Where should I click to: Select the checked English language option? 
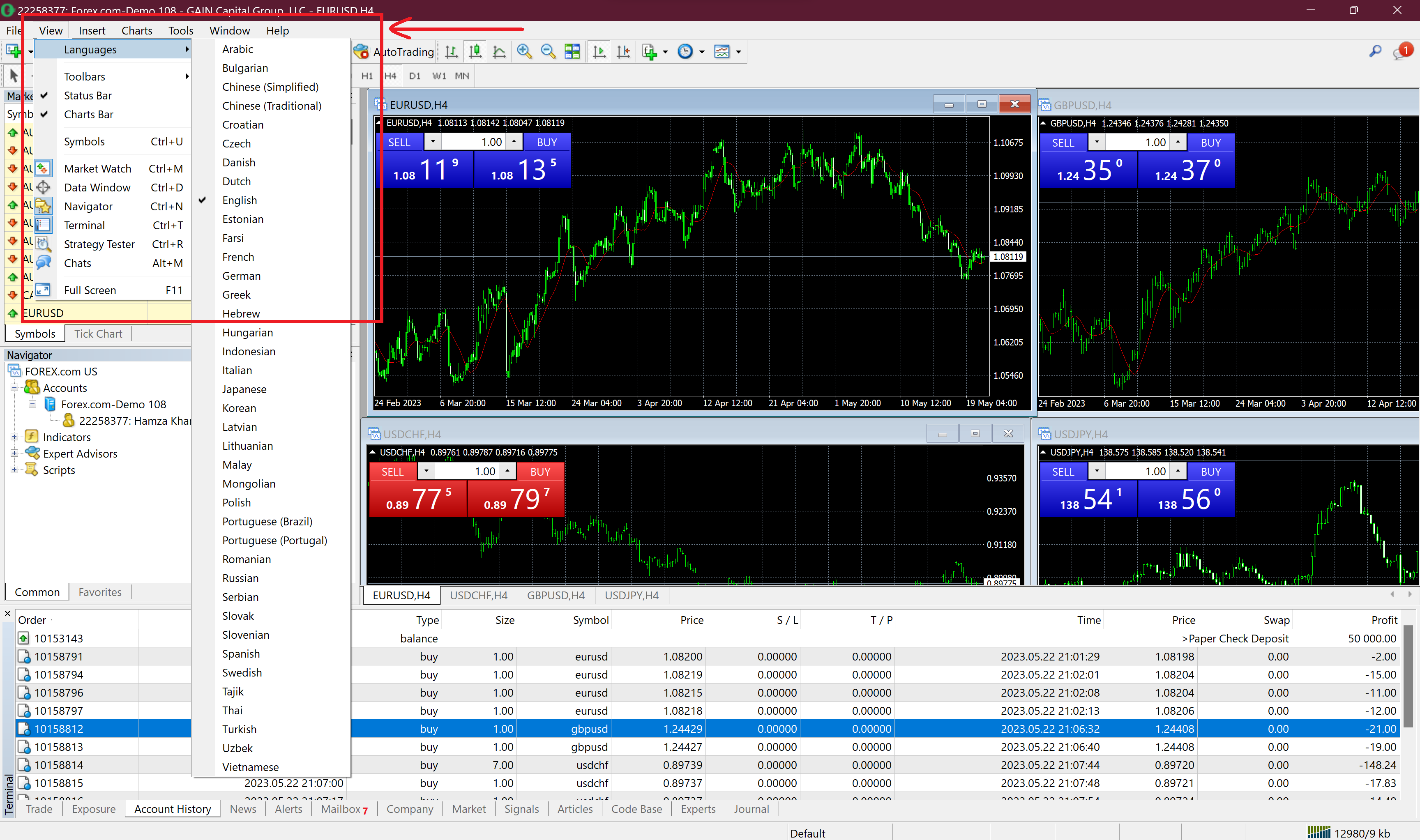click(x=239, y=200)
